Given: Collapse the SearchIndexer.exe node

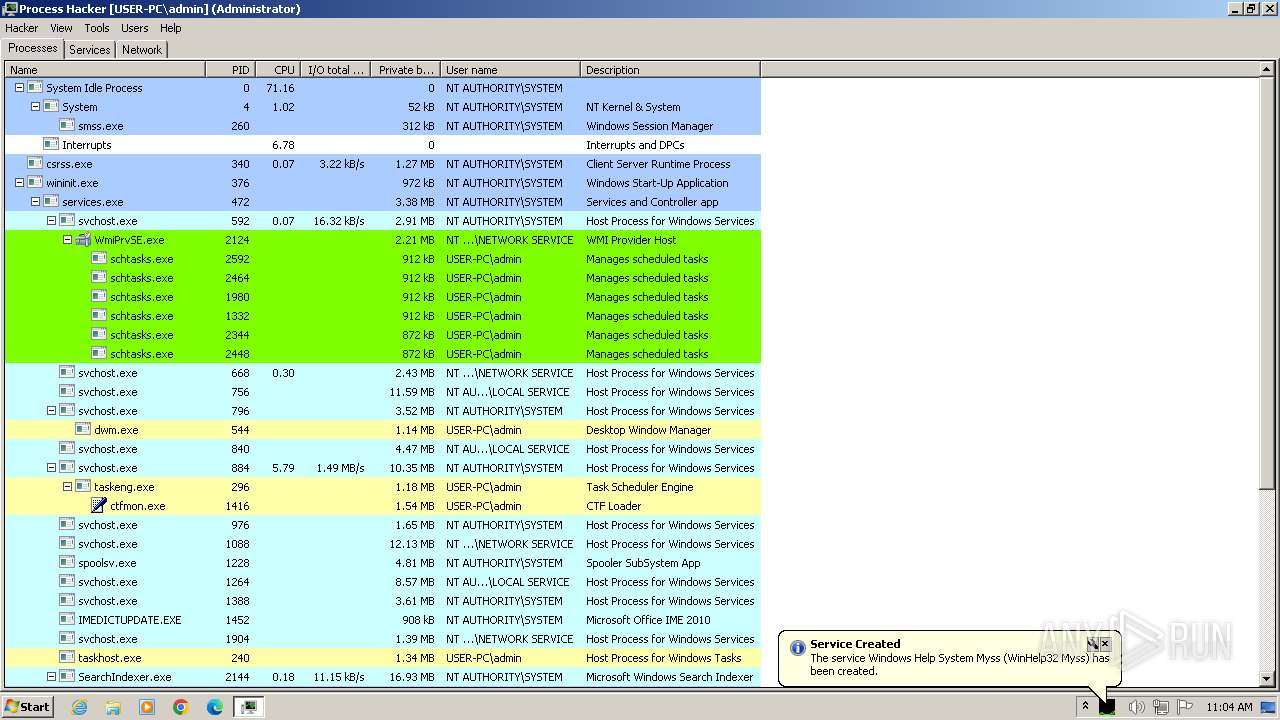Looking at the screenshot, I should tap(51, 677).
